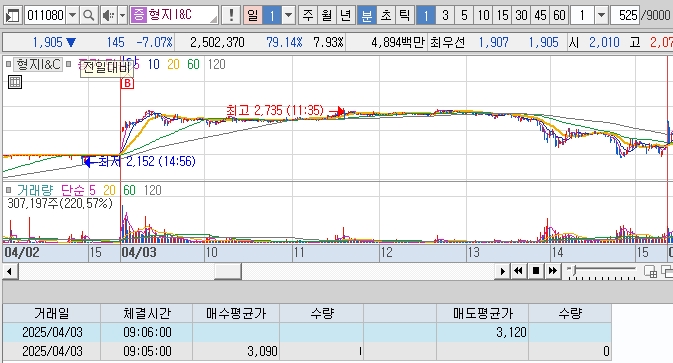The width and height of the screenshot is (673, 363).
Task: Expand the custom minute interval dropdown
Action: pos(601,15)
